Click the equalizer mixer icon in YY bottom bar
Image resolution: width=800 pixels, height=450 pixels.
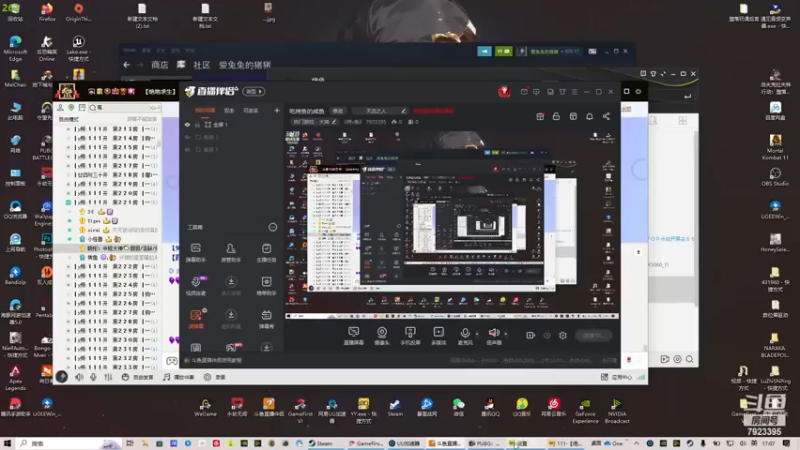click(x=108, y=377)
